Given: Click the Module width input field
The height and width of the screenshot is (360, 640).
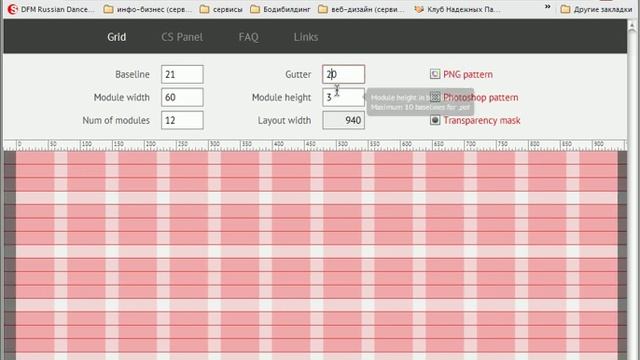Looking at the screenshot, I should click(x=182, y=98).
